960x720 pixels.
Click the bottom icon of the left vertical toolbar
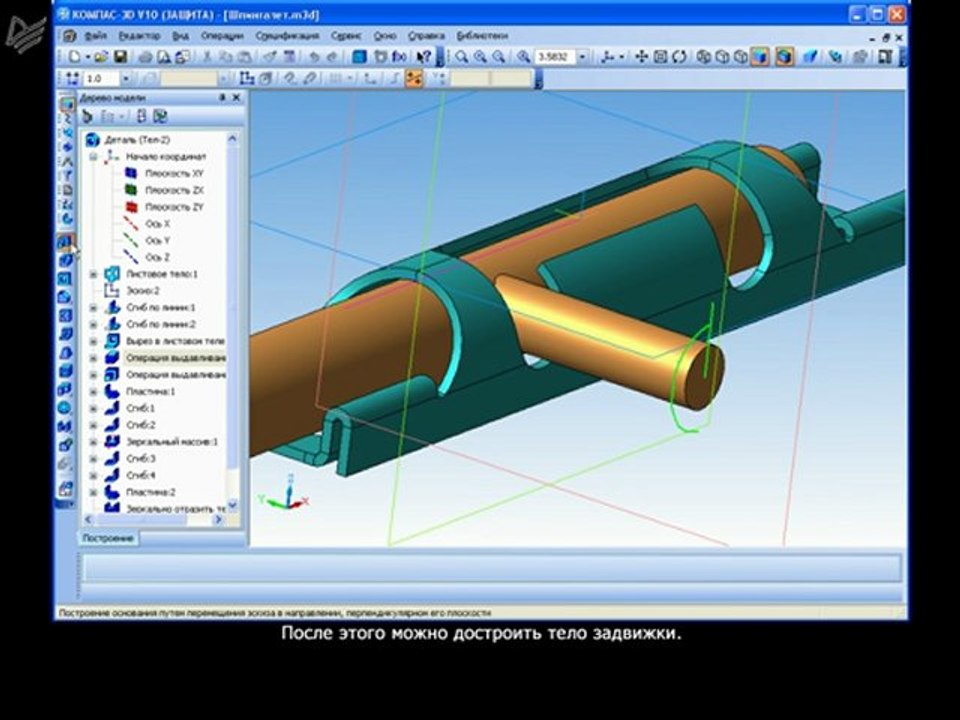click(66, 489)
